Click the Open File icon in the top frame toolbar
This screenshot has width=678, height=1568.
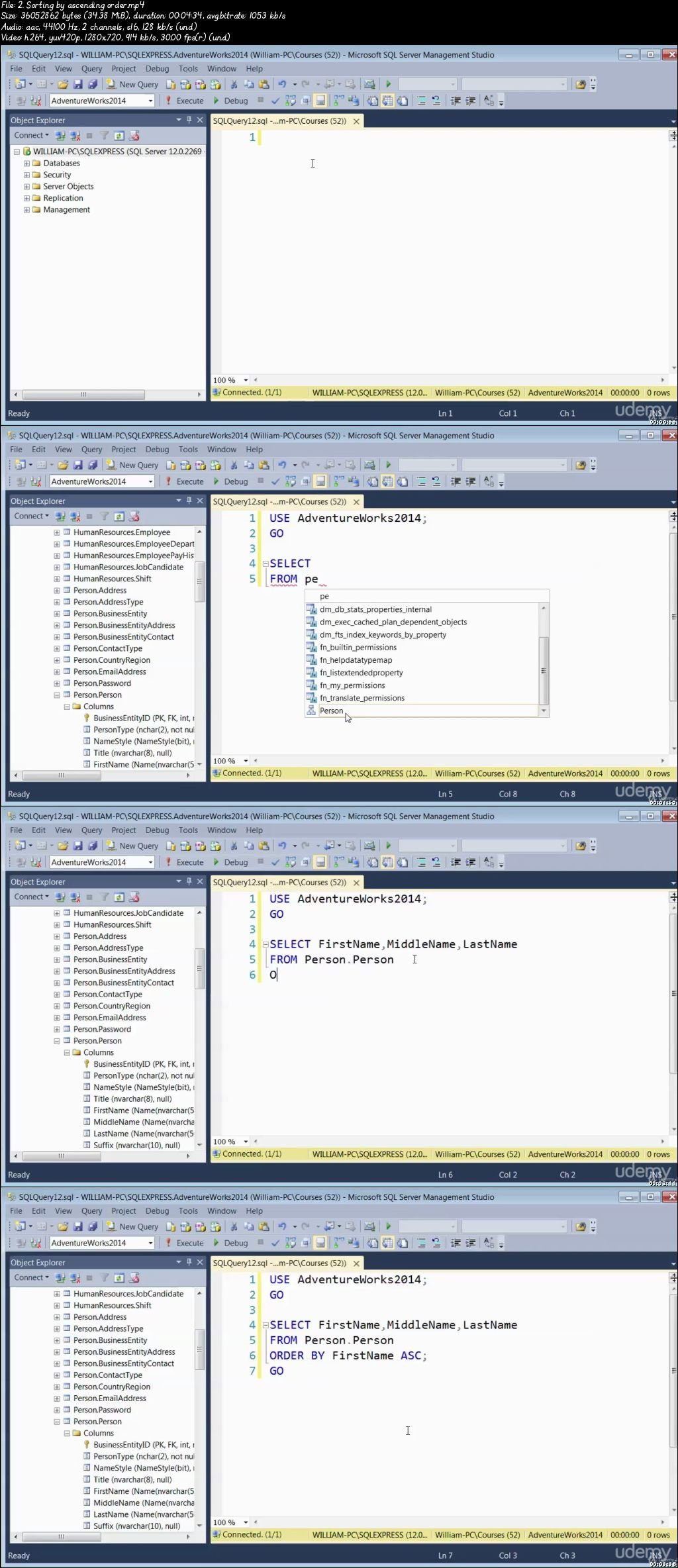(x=63, y=84)
